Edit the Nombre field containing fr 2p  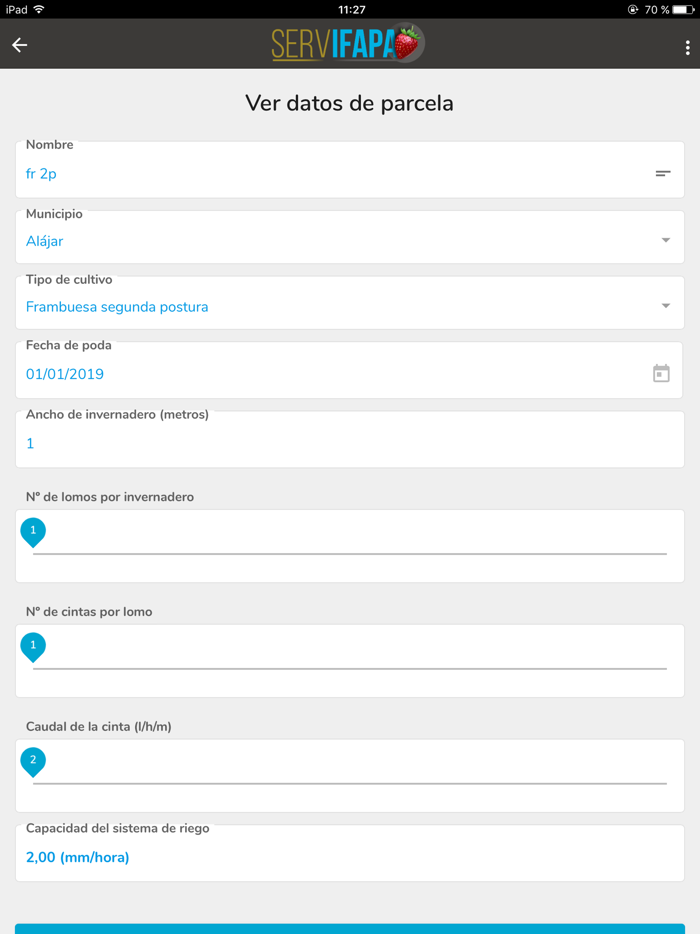tap(330, 174)
